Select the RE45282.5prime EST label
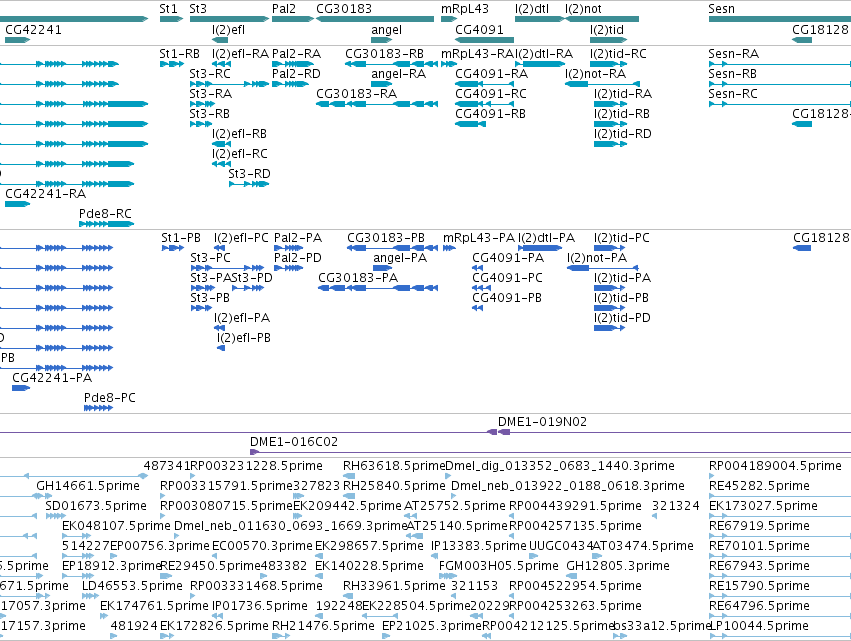The width and height of the screenshot is (851, 641). pyautogui.click(x=759, y=486)
